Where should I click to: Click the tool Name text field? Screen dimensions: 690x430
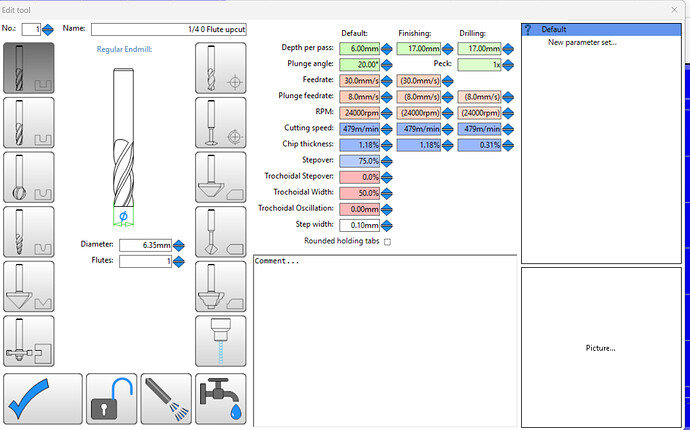pos(169,29)
